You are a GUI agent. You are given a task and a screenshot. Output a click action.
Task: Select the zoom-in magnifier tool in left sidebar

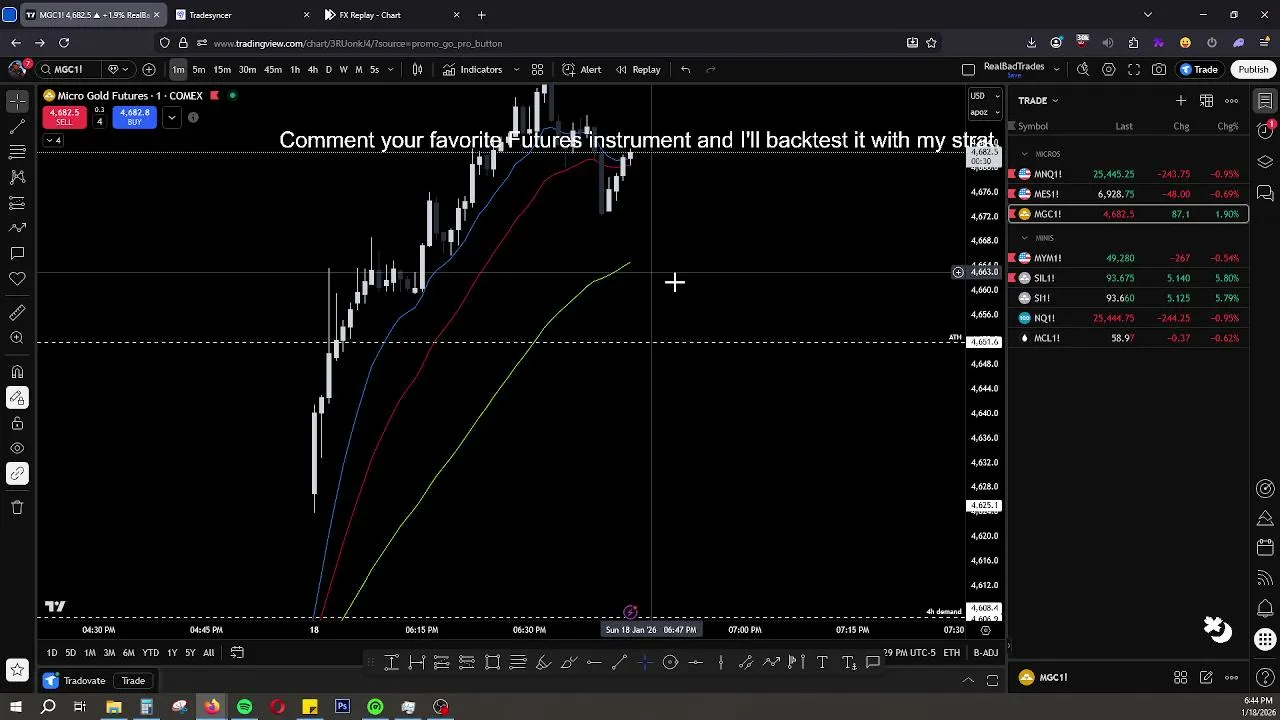(17, 339)
